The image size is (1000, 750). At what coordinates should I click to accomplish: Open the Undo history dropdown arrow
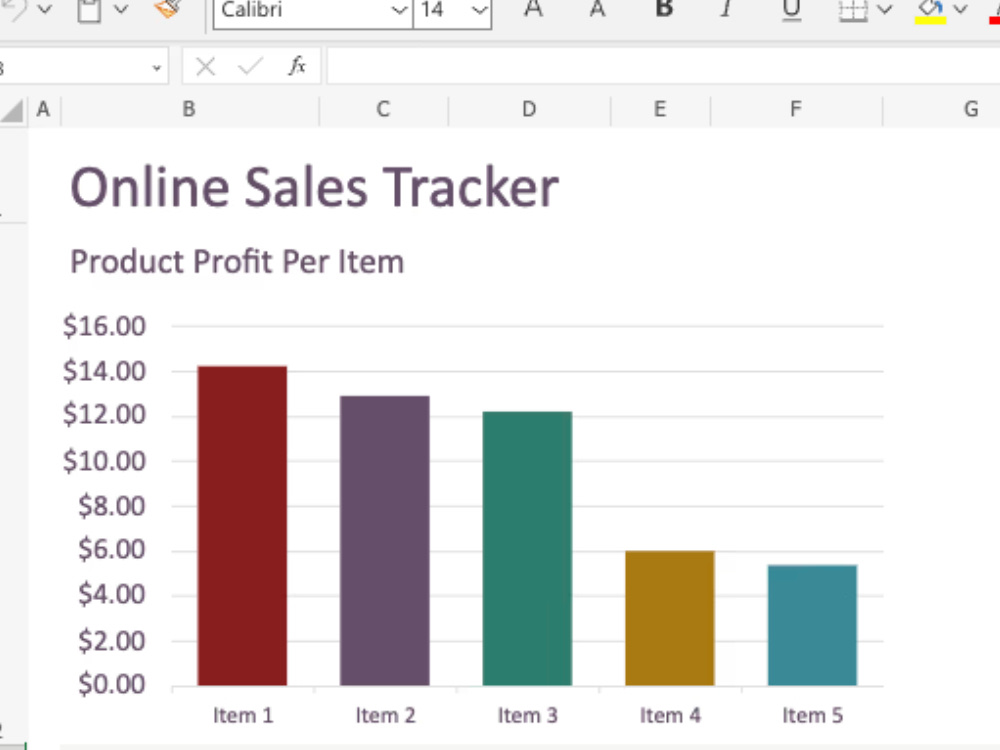pyautogui.click(x=44, y=9)
